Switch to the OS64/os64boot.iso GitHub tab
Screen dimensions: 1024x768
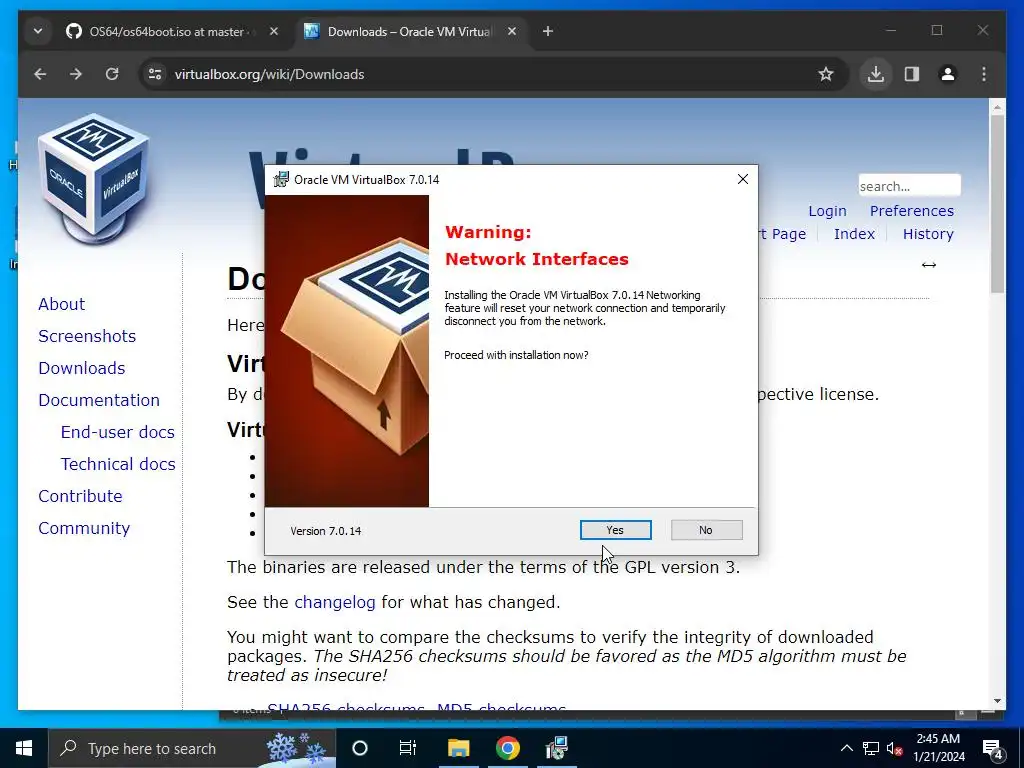tap(166, 31)
